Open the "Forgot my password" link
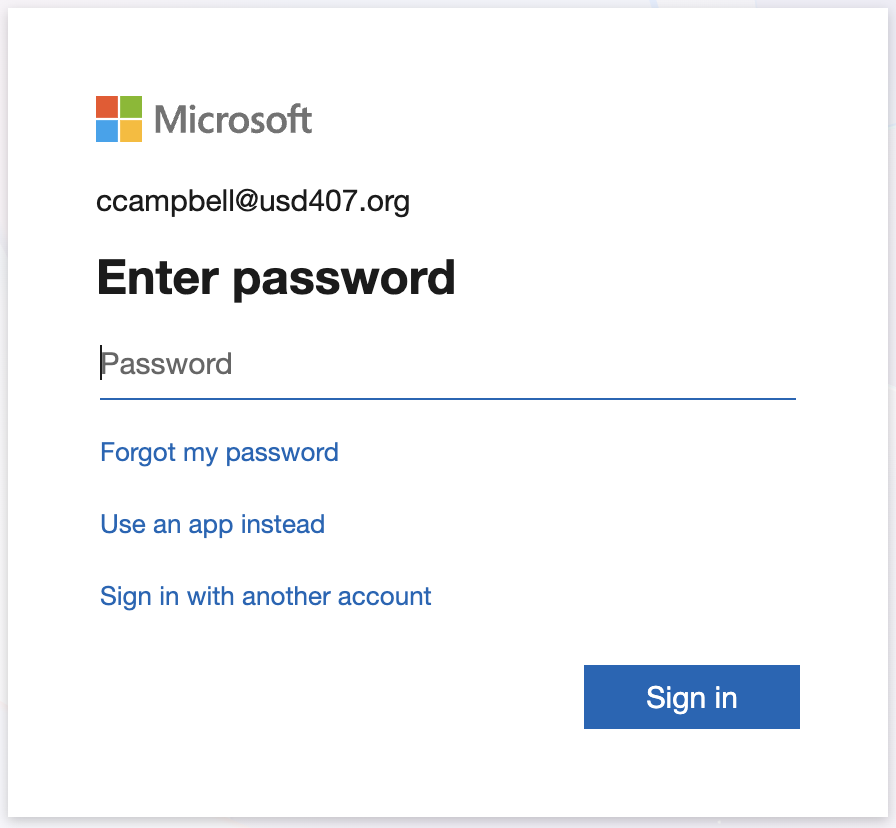 pos(219,452)
